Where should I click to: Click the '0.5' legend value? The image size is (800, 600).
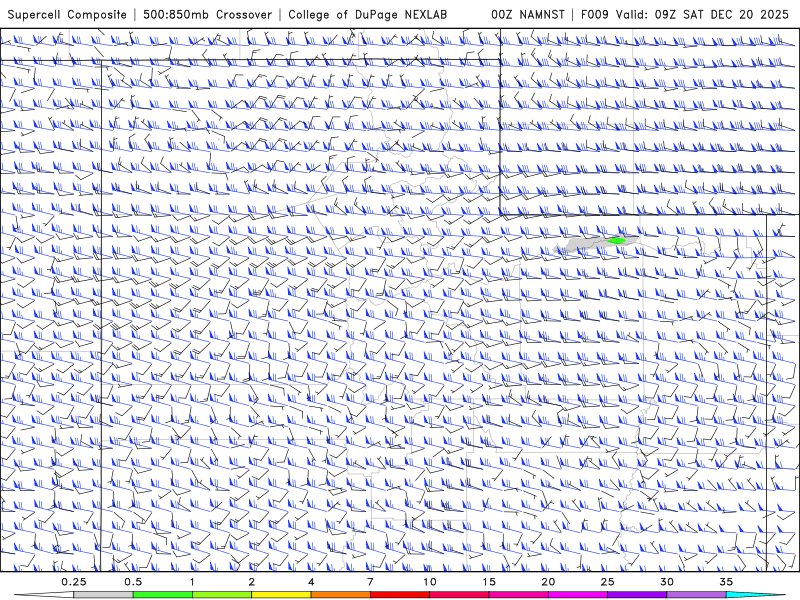[x=133, y=582]
